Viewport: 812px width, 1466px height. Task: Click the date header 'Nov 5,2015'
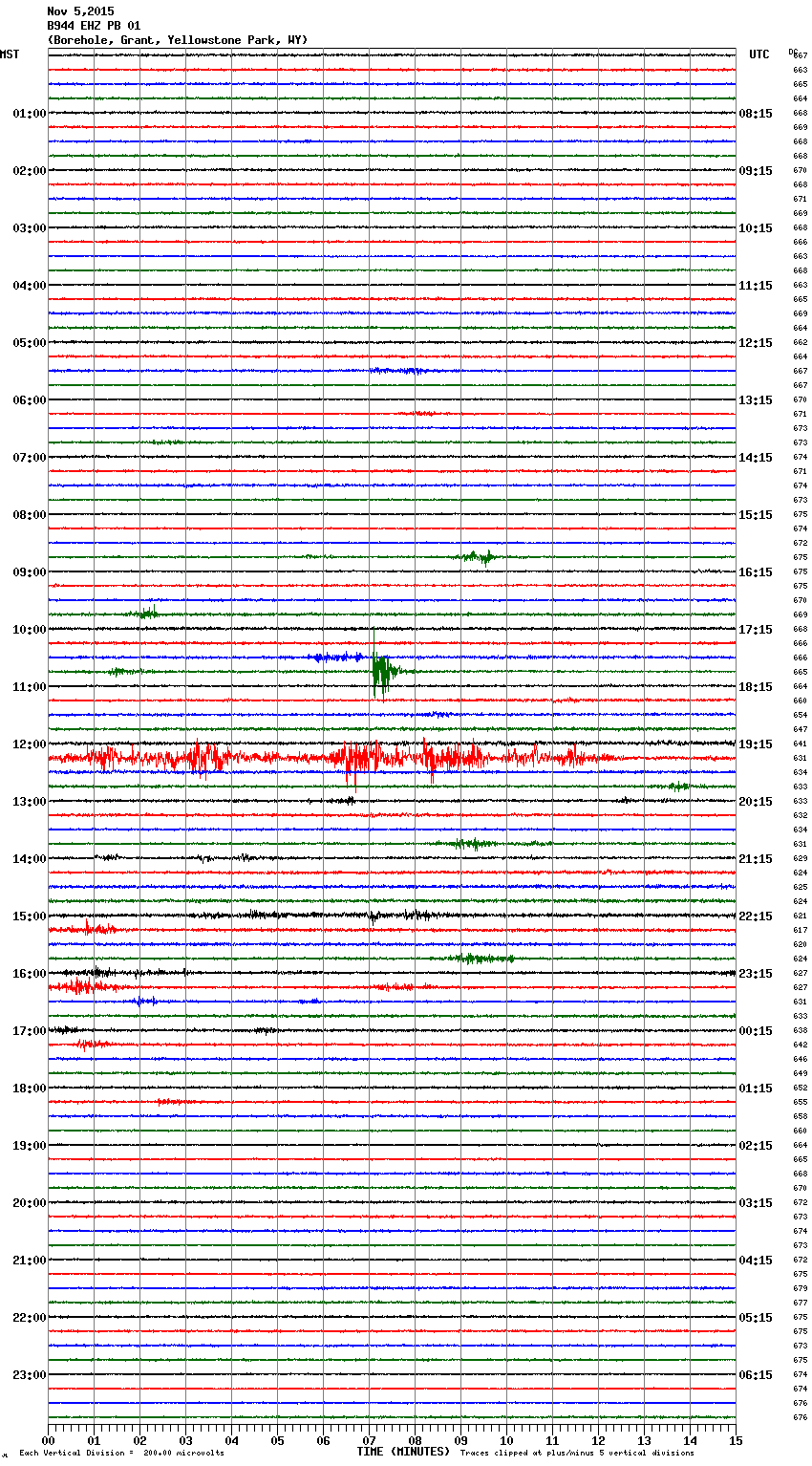tap(80, 11)
